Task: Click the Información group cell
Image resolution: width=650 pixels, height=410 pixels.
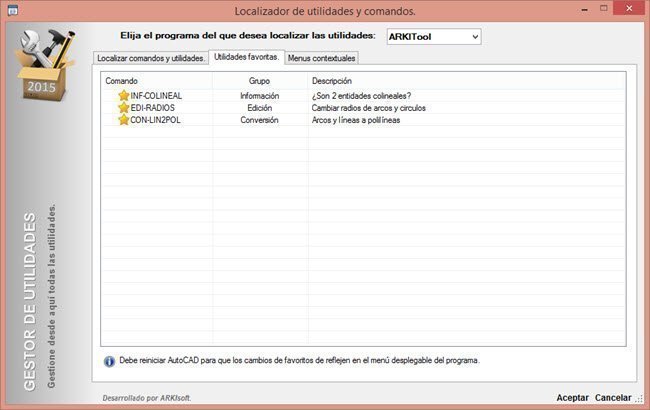Action: pyautogui.click(x=260, y=96)
